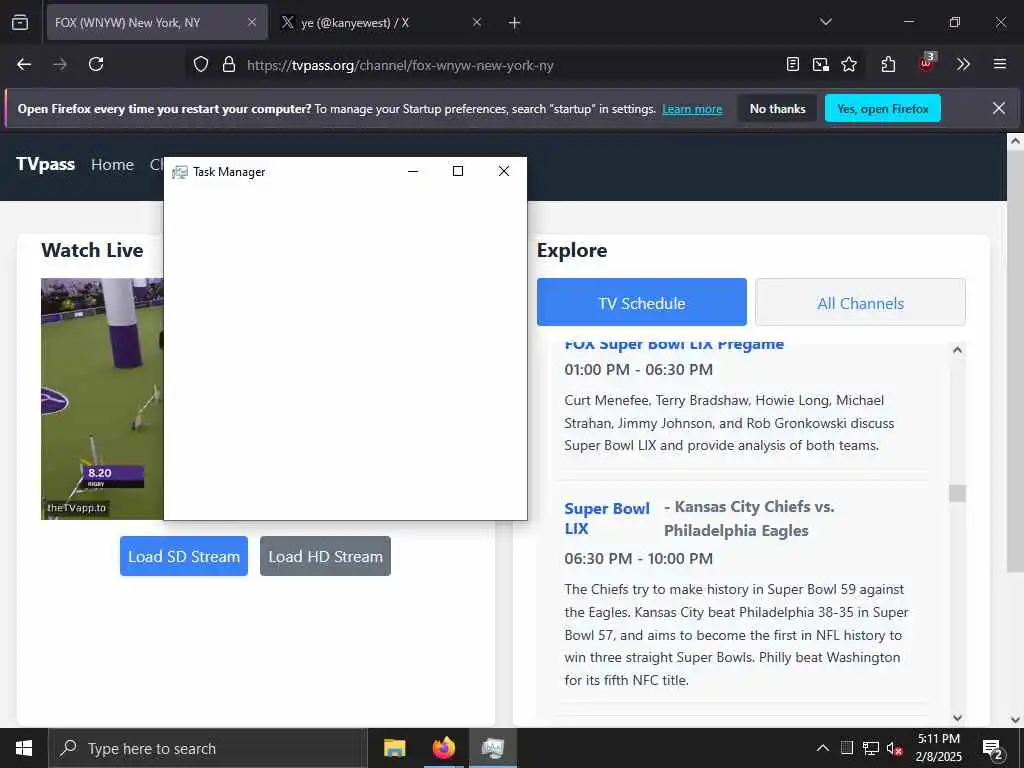Screen dimensions: 1024x768
Task: Click the 01:00 PM - 06:30 PM time text
Action: (x=638, y=370)
